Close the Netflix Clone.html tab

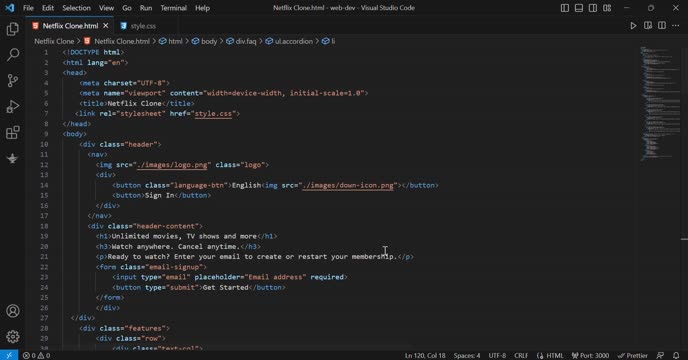[x=106, y=26]
